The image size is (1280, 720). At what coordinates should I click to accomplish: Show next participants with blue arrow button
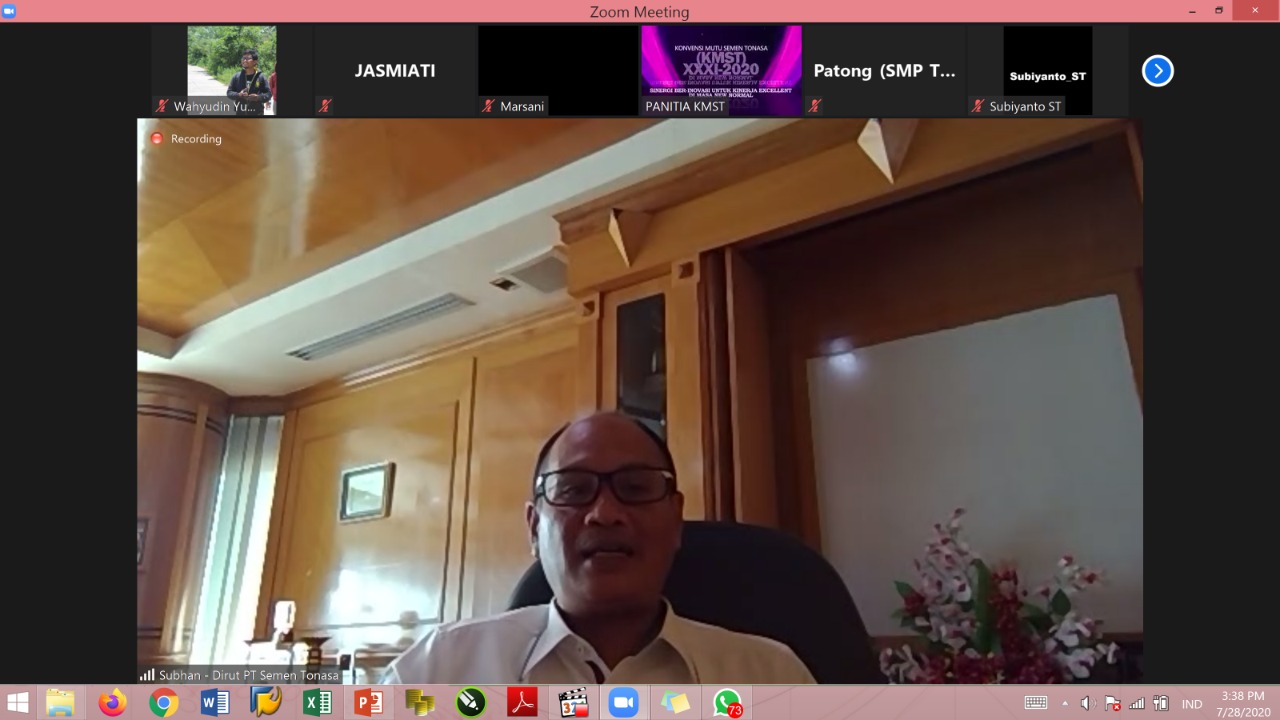pyautogui.click(x=1157, y=71)
